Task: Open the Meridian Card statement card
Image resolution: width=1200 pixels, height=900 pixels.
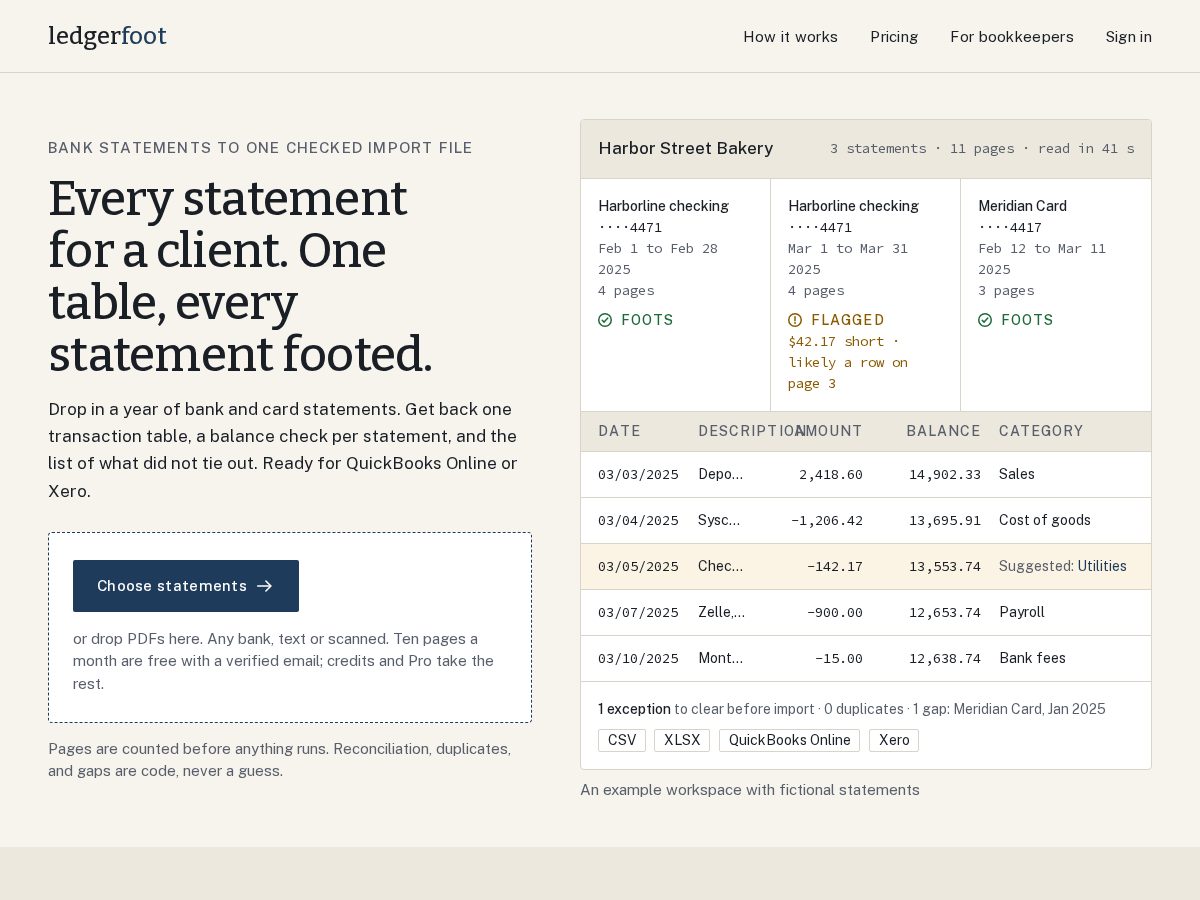Action: 1056,295
